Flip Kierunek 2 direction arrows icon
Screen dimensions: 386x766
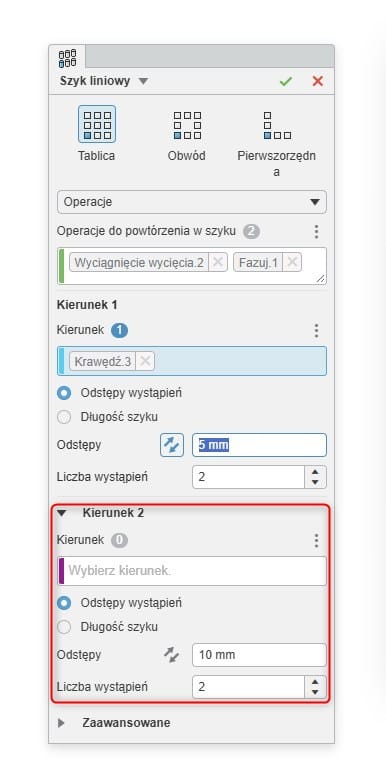click(172, 655)
